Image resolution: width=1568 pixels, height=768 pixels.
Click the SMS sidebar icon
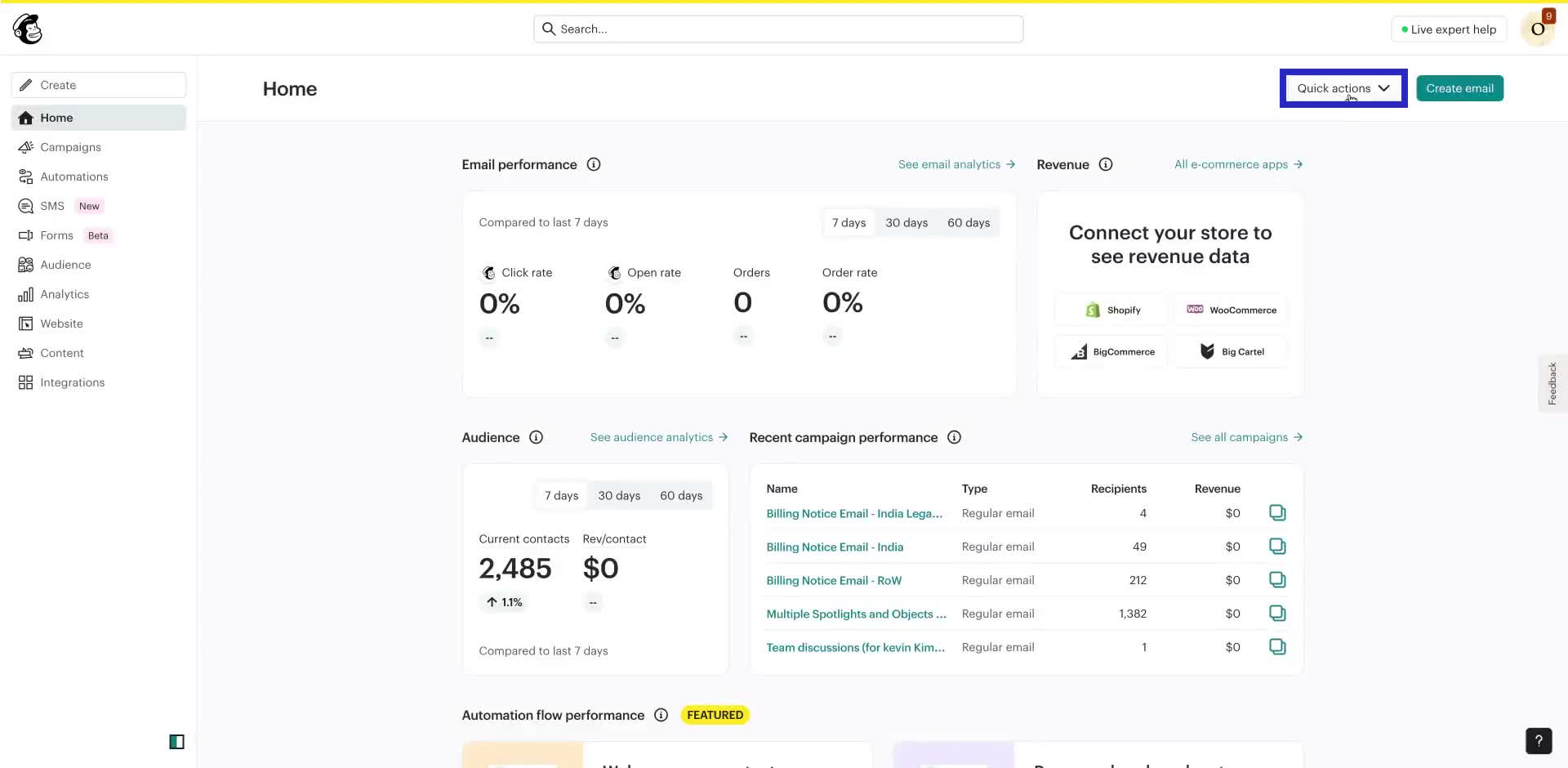point(26,206)
